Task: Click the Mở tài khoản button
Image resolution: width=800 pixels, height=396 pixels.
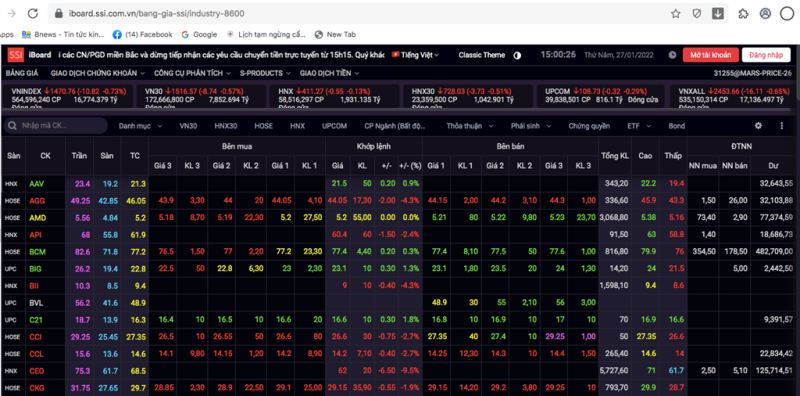Action: tap(710, 55)
